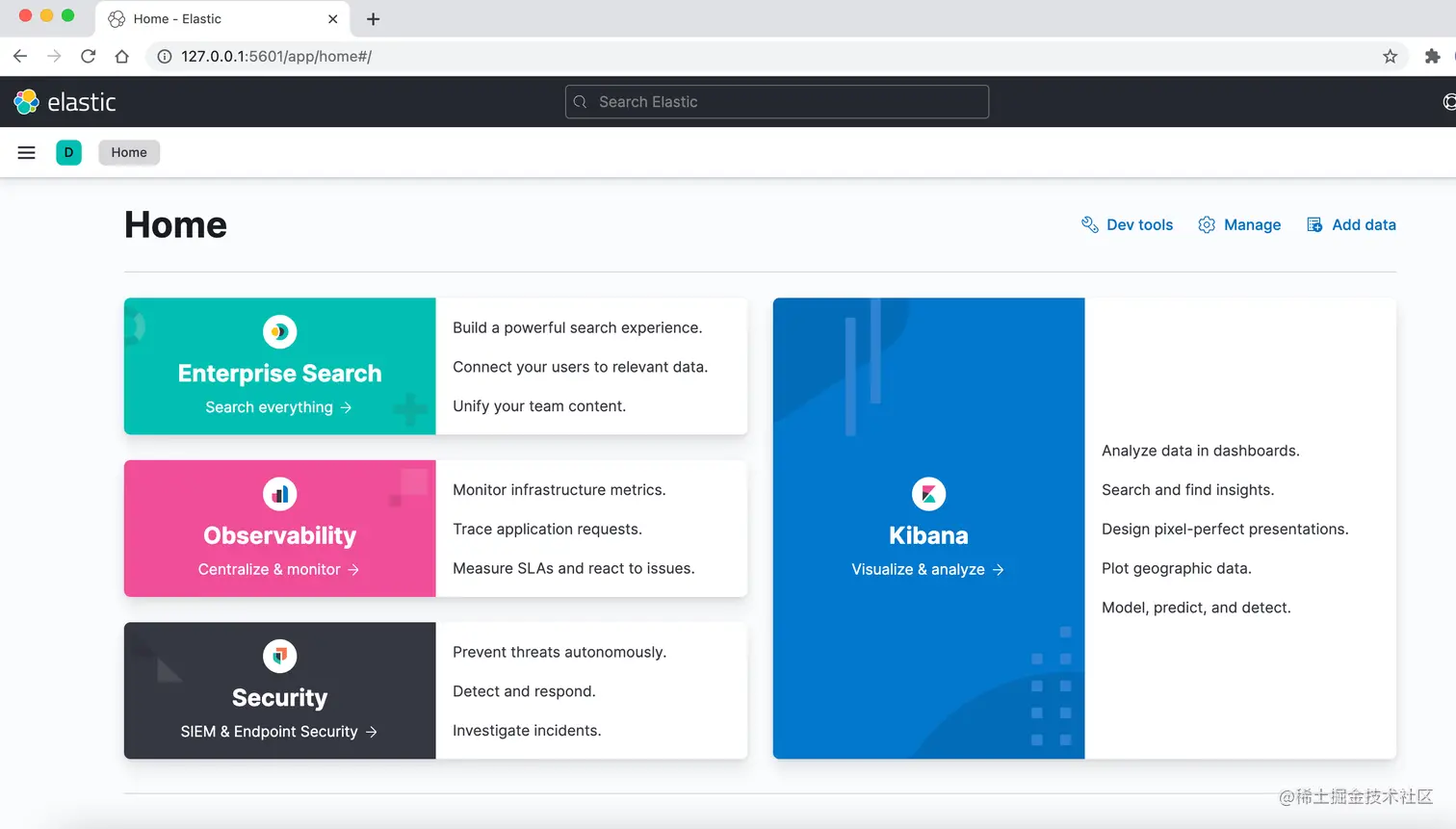Go forward with browser forward arrow
The image size is (1456, 829).
tap(54, 57)
